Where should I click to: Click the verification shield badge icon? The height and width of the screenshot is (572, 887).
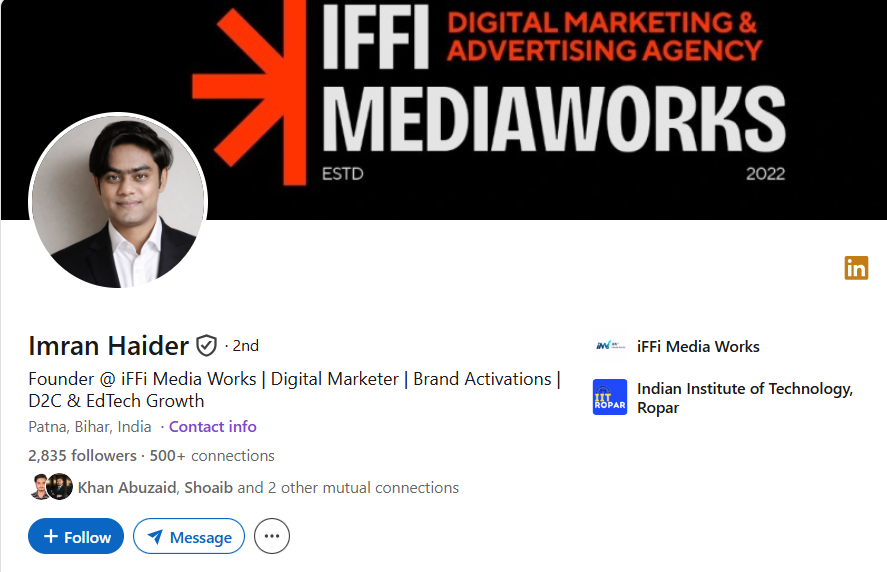tap(206, 346)
